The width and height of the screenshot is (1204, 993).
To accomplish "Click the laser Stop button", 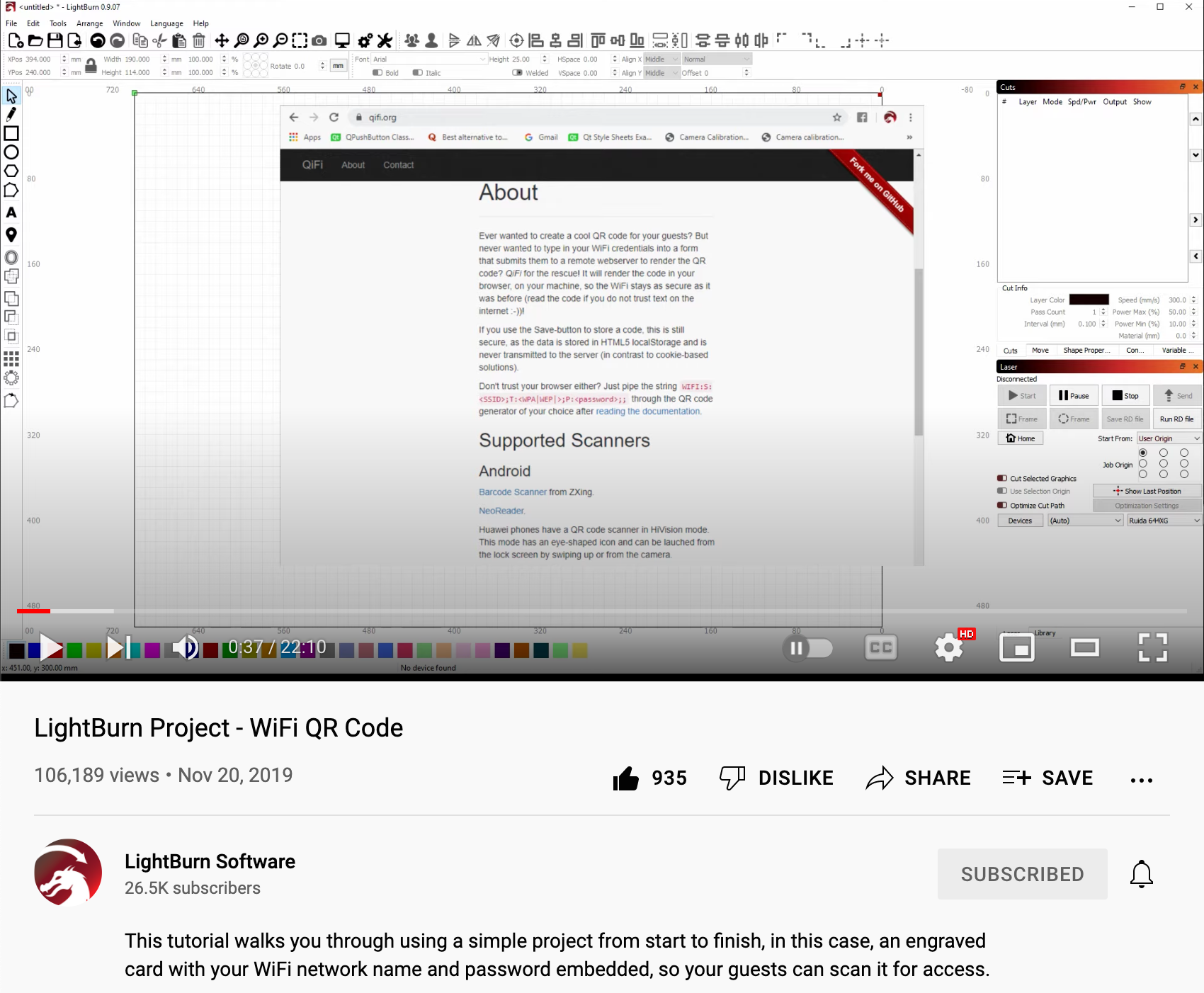I will (1125, 396).
